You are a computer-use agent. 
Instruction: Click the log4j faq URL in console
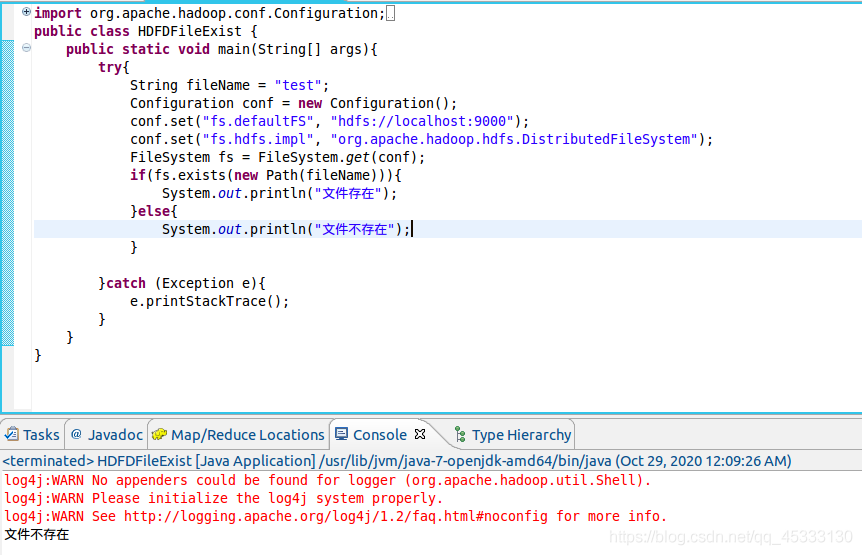335,516
